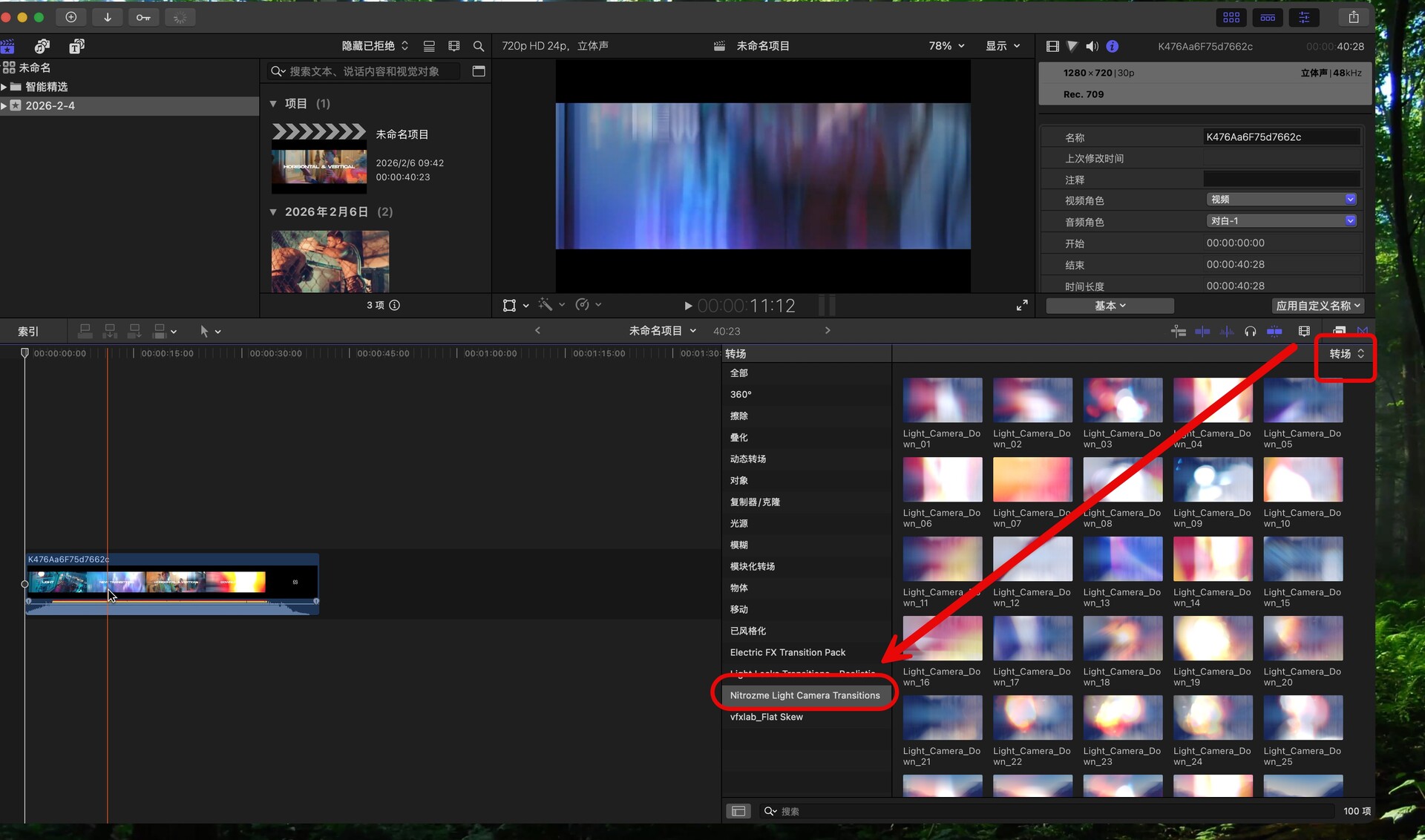
Task: Toggle audio skimming waveform icon
Action: (x=1227, y=331)
